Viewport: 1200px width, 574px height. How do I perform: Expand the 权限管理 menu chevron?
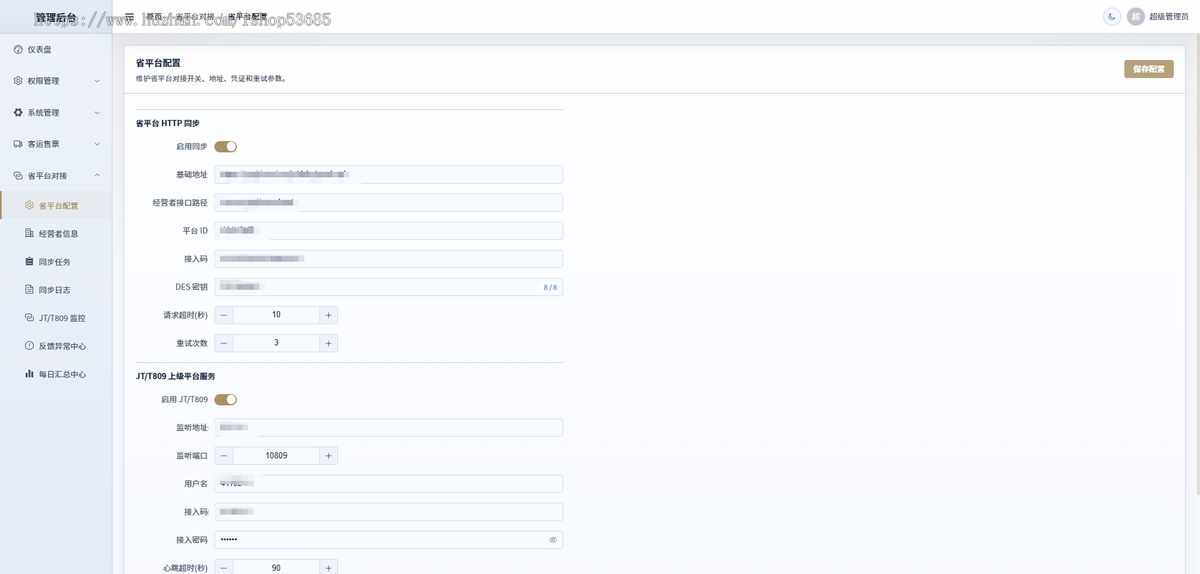97,81
